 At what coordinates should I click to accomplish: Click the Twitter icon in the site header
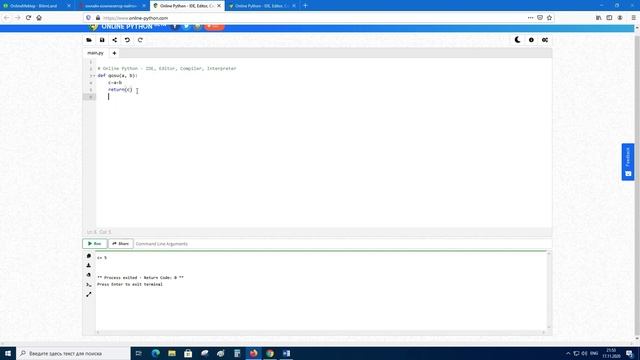pos(186,27)
